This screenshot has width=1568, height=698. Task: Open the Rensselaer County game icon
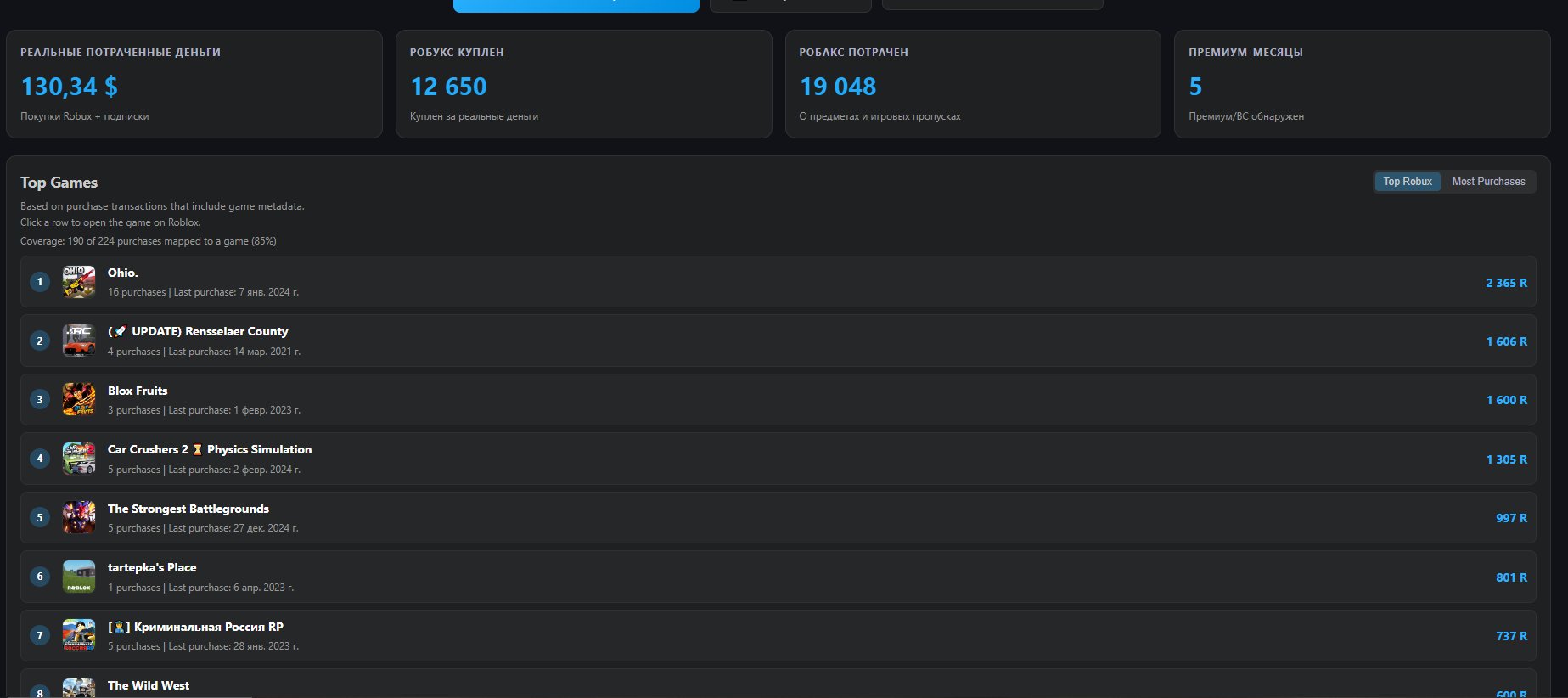click(79, 341)
